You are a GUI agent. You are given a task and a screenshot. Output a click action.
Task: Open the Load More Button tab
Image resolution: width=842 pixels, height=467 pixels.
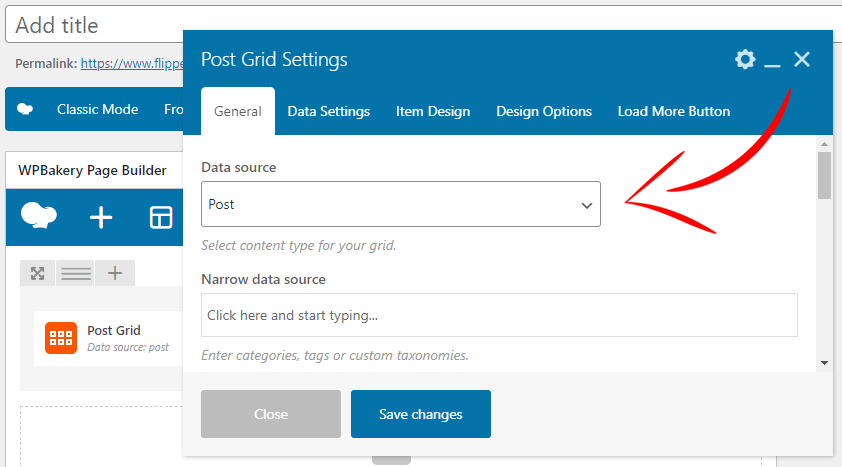pyautogui.click(x=674, y=111)
